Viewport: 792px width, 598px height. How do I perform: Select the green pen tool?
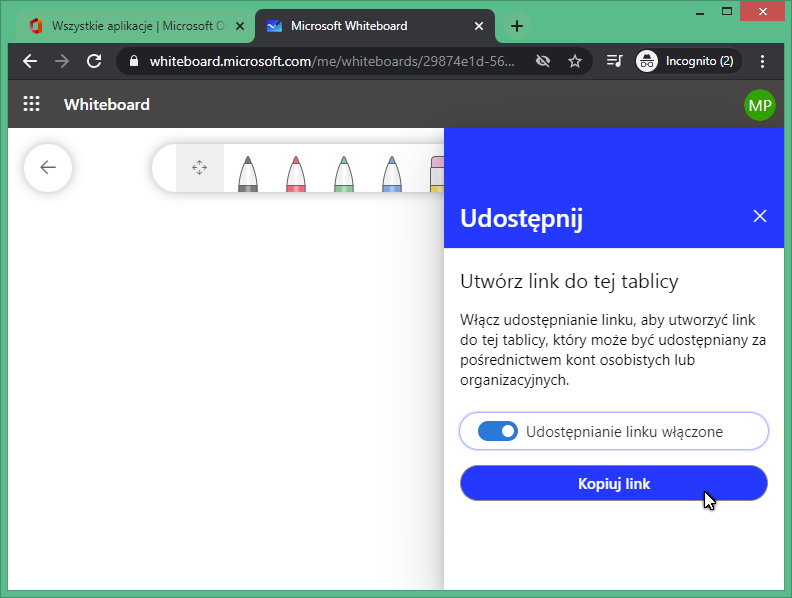tap(343, 173)
